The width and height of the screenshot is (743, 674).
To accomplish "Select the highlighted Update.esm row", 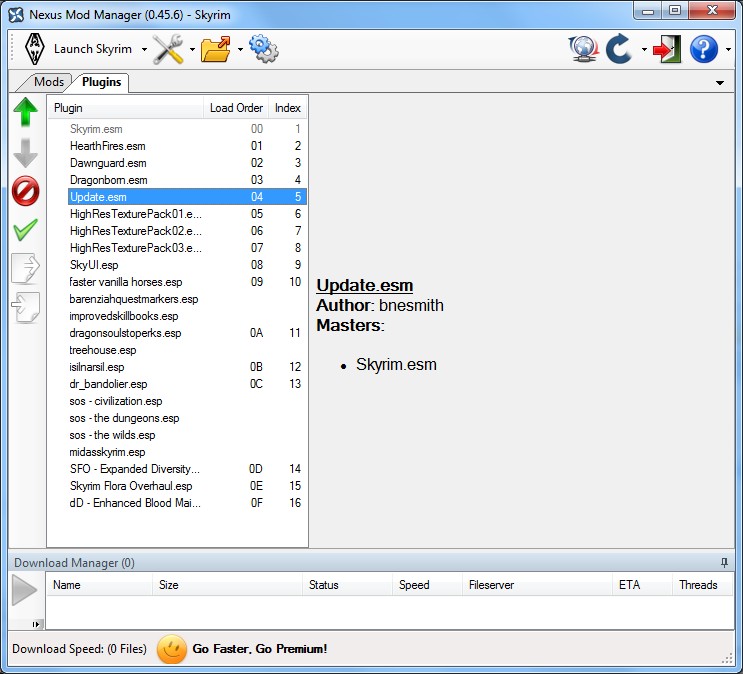I will click(187, 197).
